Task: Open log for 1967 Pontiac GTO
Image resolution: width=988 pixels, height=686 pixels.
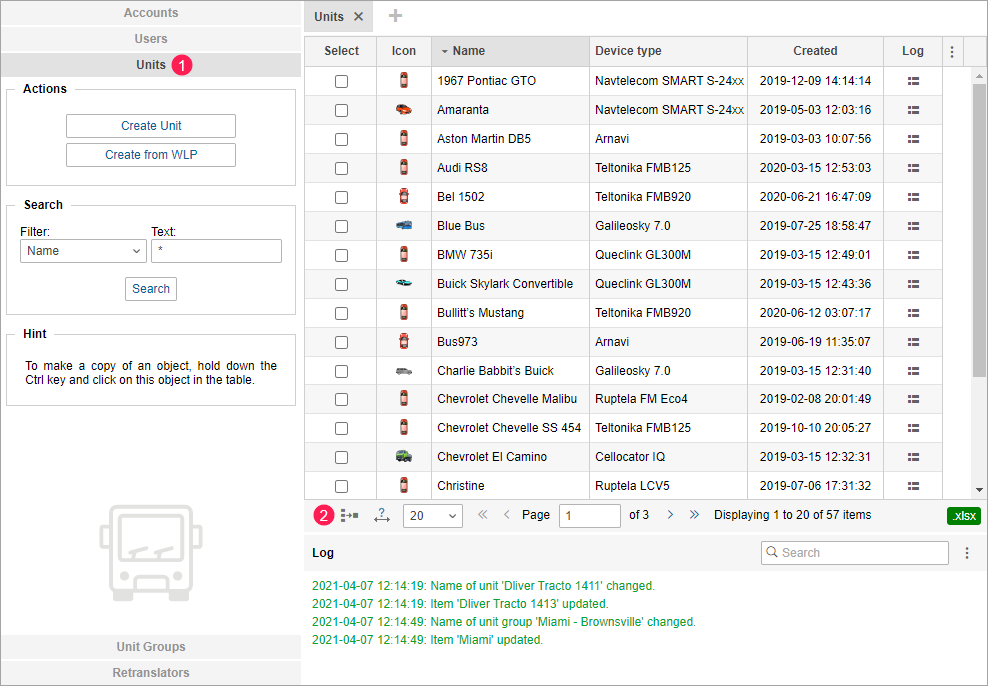Action: [913, 81]
